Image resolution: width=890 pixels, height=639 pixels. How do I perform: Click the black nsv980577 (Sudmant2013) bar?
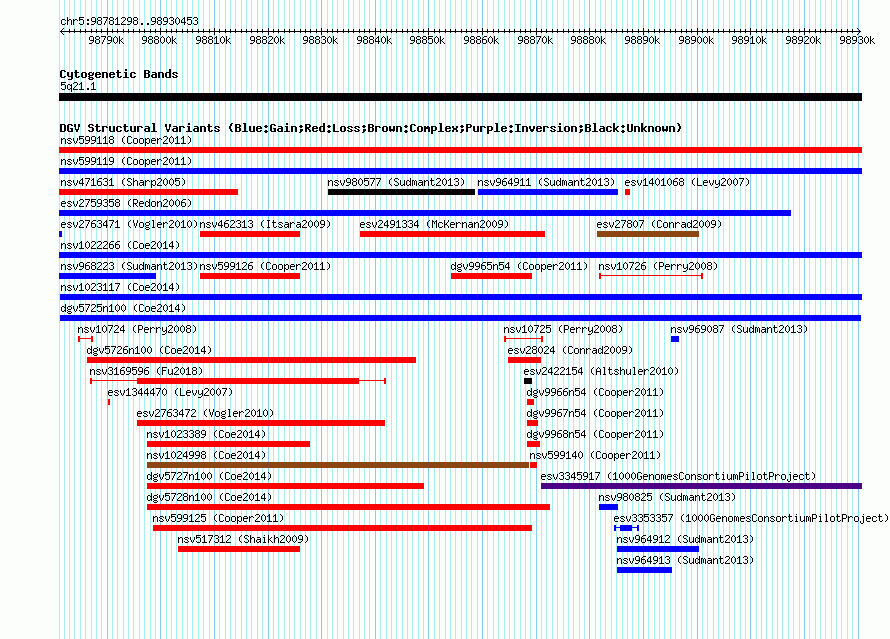tap(401, 192)
